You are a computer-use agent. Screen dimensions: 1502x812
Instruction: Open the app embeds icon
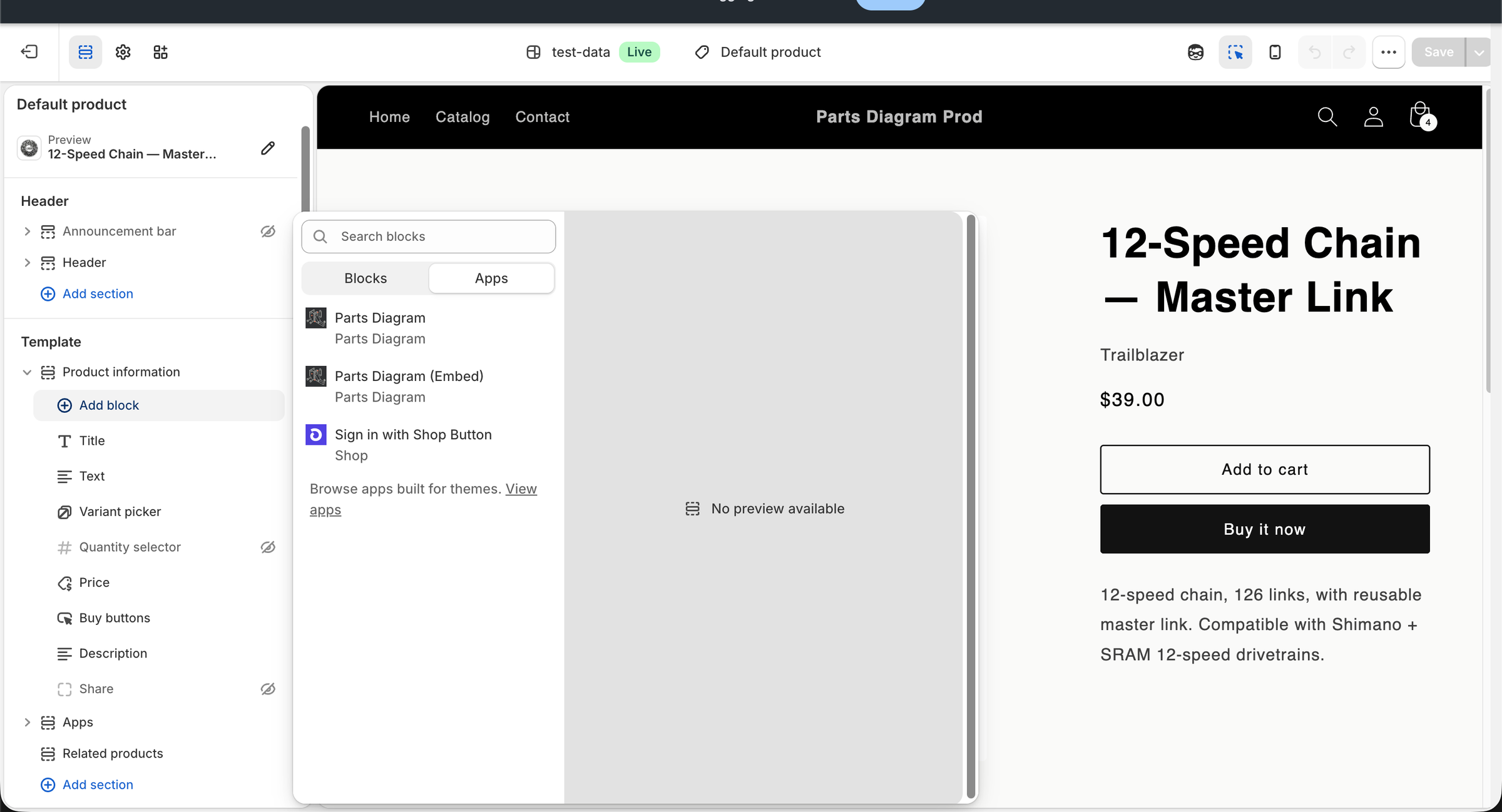[160, 52]
